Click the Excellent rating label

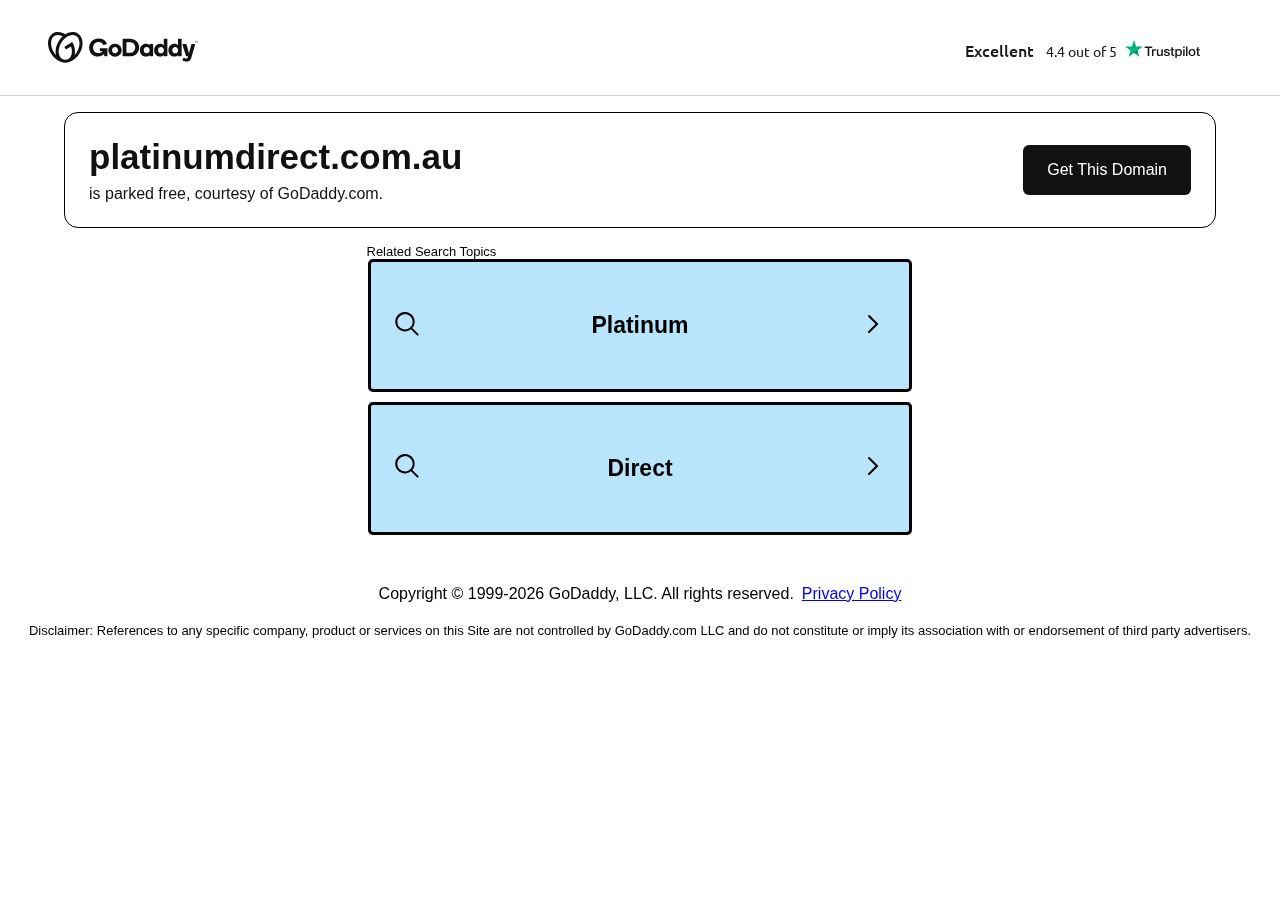(x=999, y=51)
